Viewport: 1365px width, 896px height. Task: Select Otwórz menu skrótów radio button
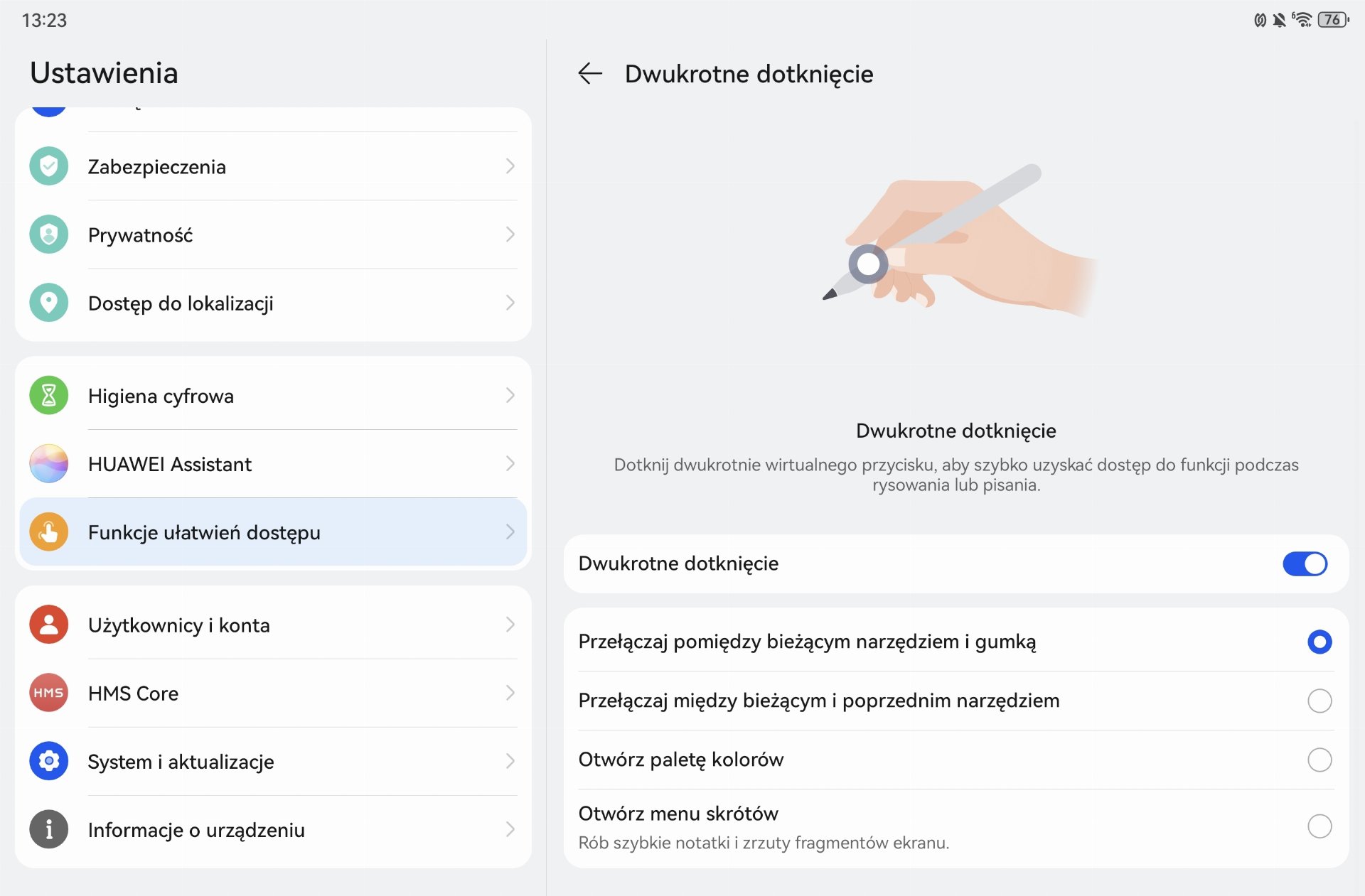[1319, 826]
